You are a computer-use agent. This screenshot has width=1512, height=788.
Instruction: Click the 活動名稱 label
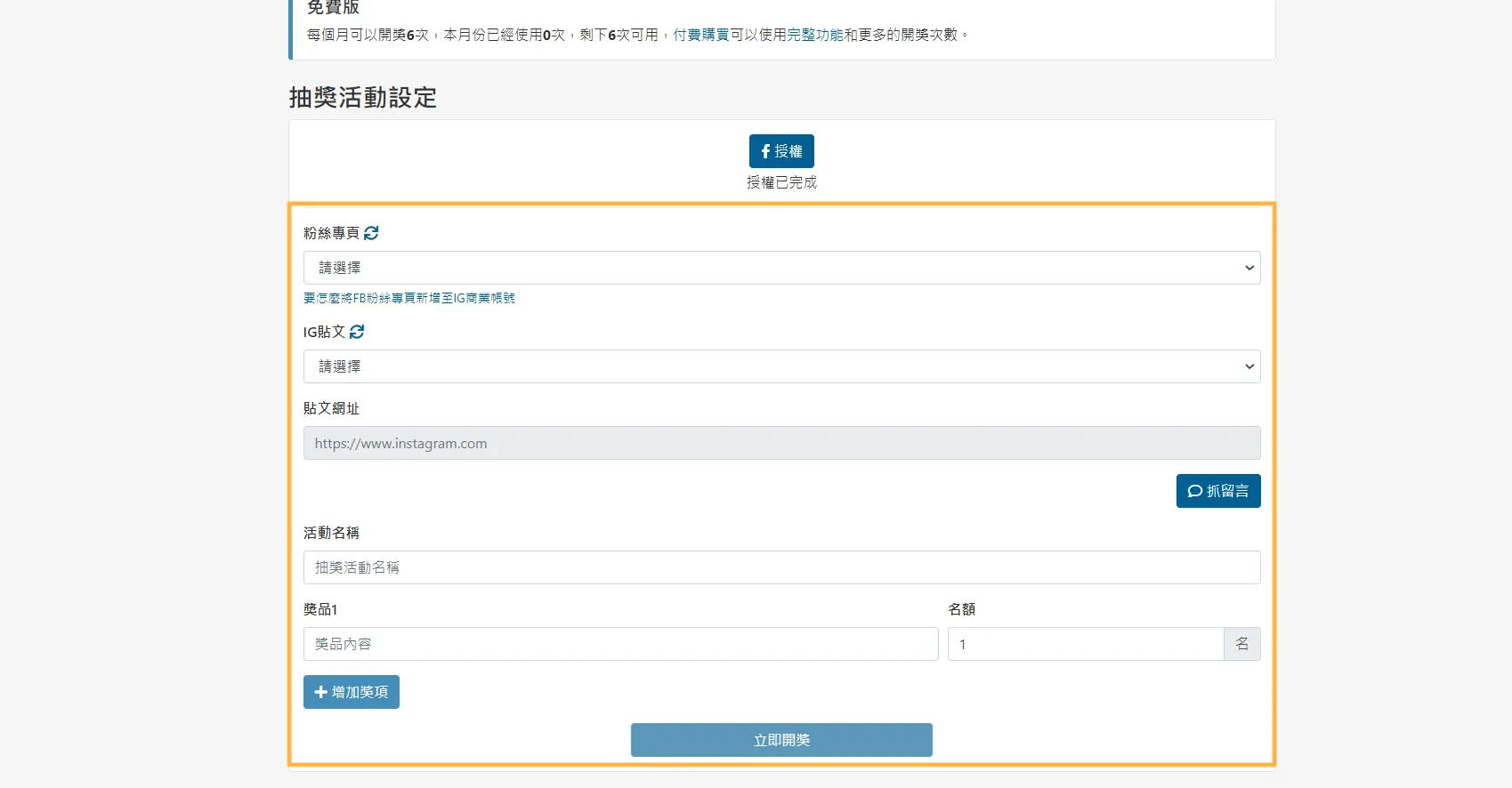(331, 533)
